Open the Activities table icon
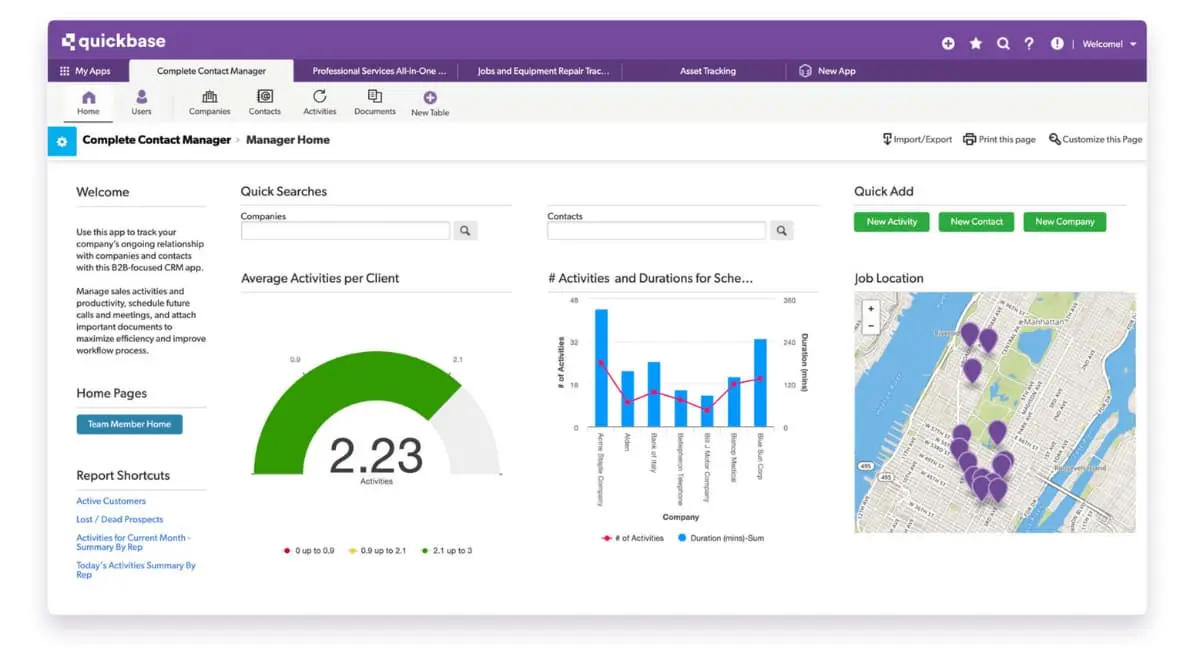Viewport: 1200px width, 650px height. 320,102
